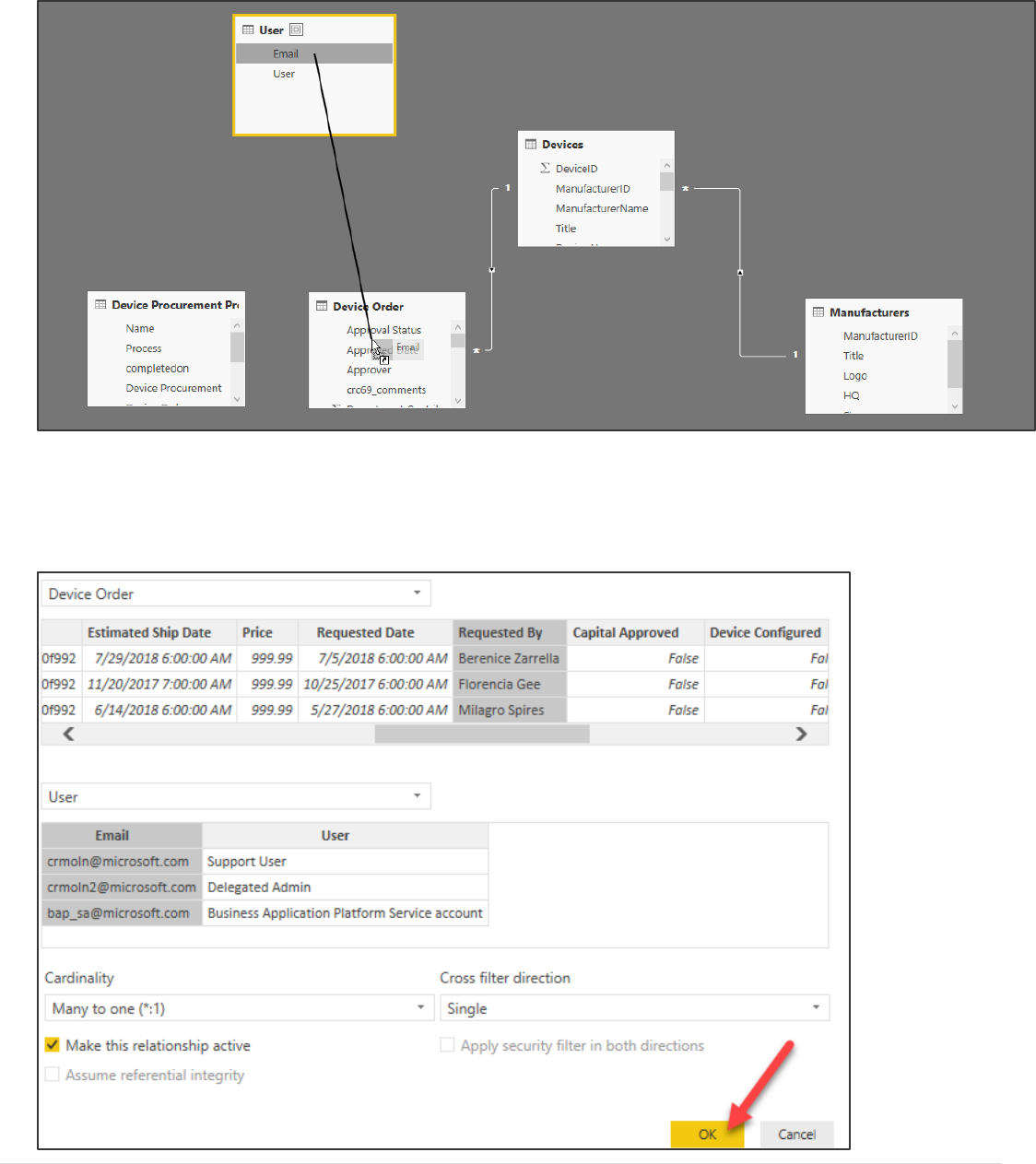1036x1164 pixels.
Task: Click the Berenice Zarrella cell
Action: click(510, 658)
